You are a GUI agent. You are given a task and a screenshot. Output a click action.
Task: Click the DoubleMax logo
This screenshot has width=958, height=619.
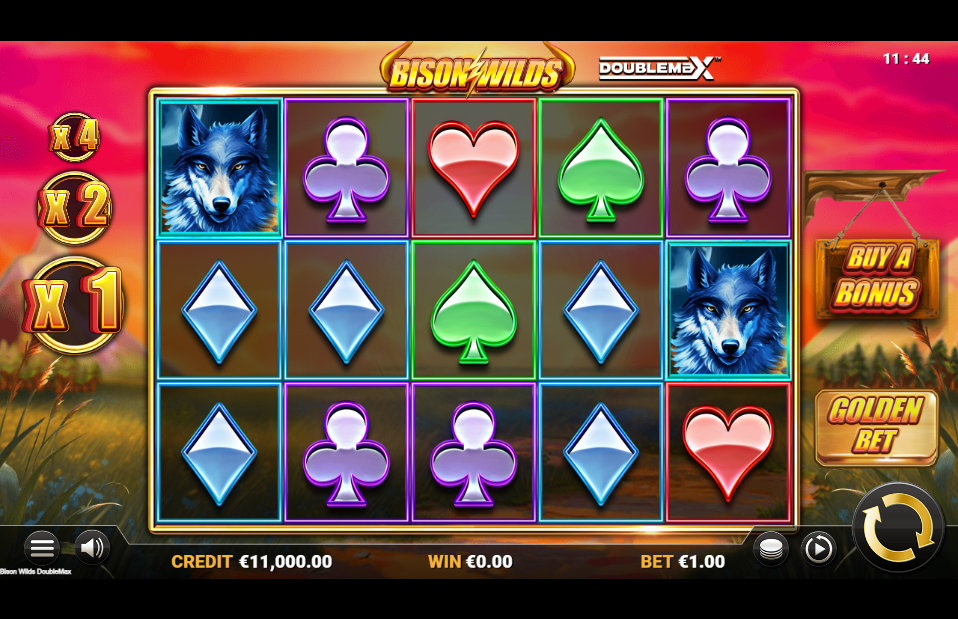659,68
